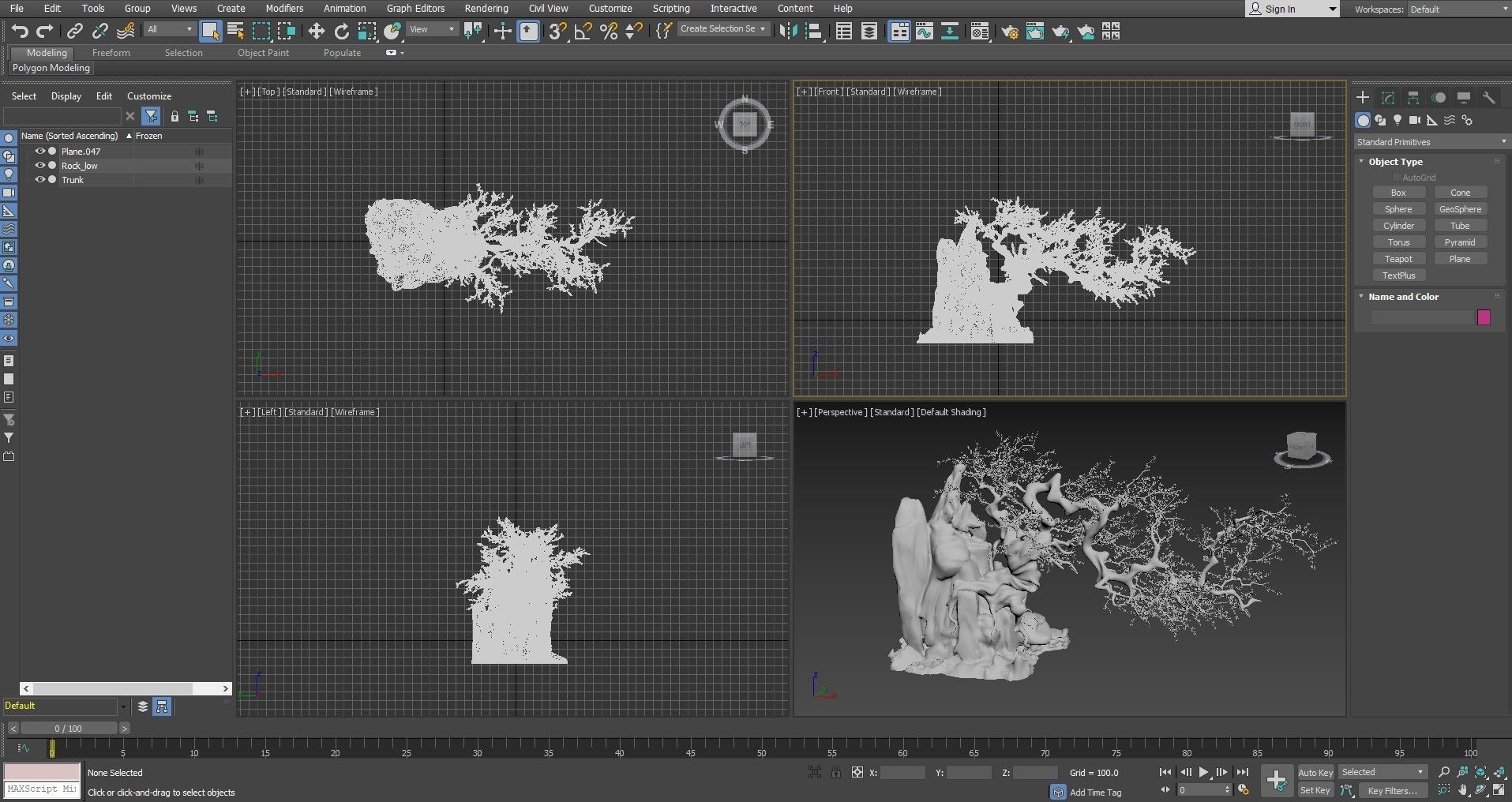Select the Cameras category in Create panel

[1415, 120]
